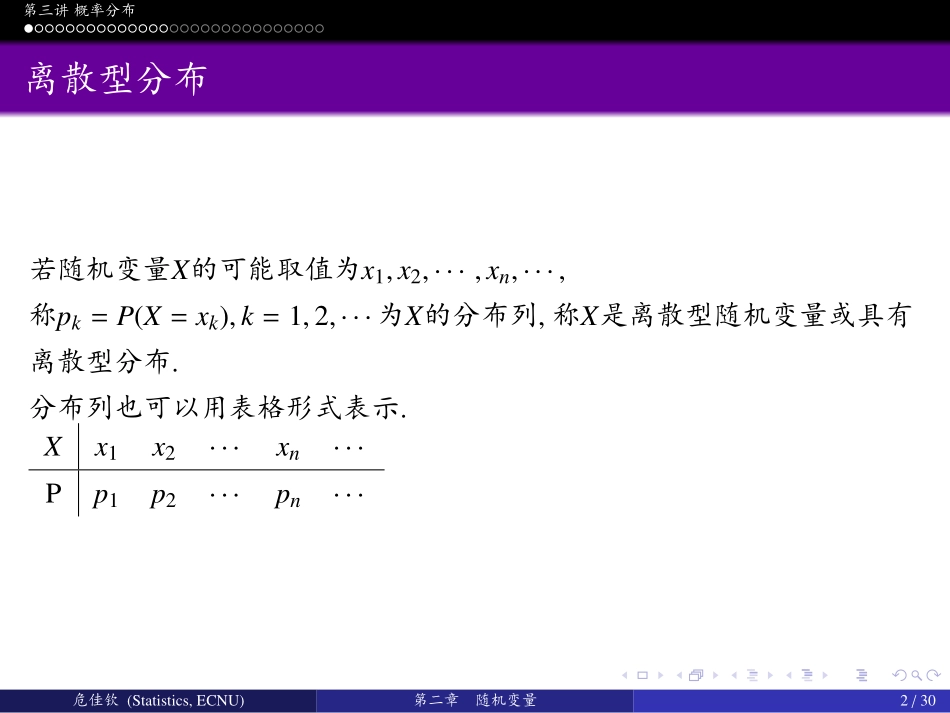The width and height of the screenshot is (950, 713).
Task: Click the page indicator showing 2 / 30
Action: pos(917,701)
